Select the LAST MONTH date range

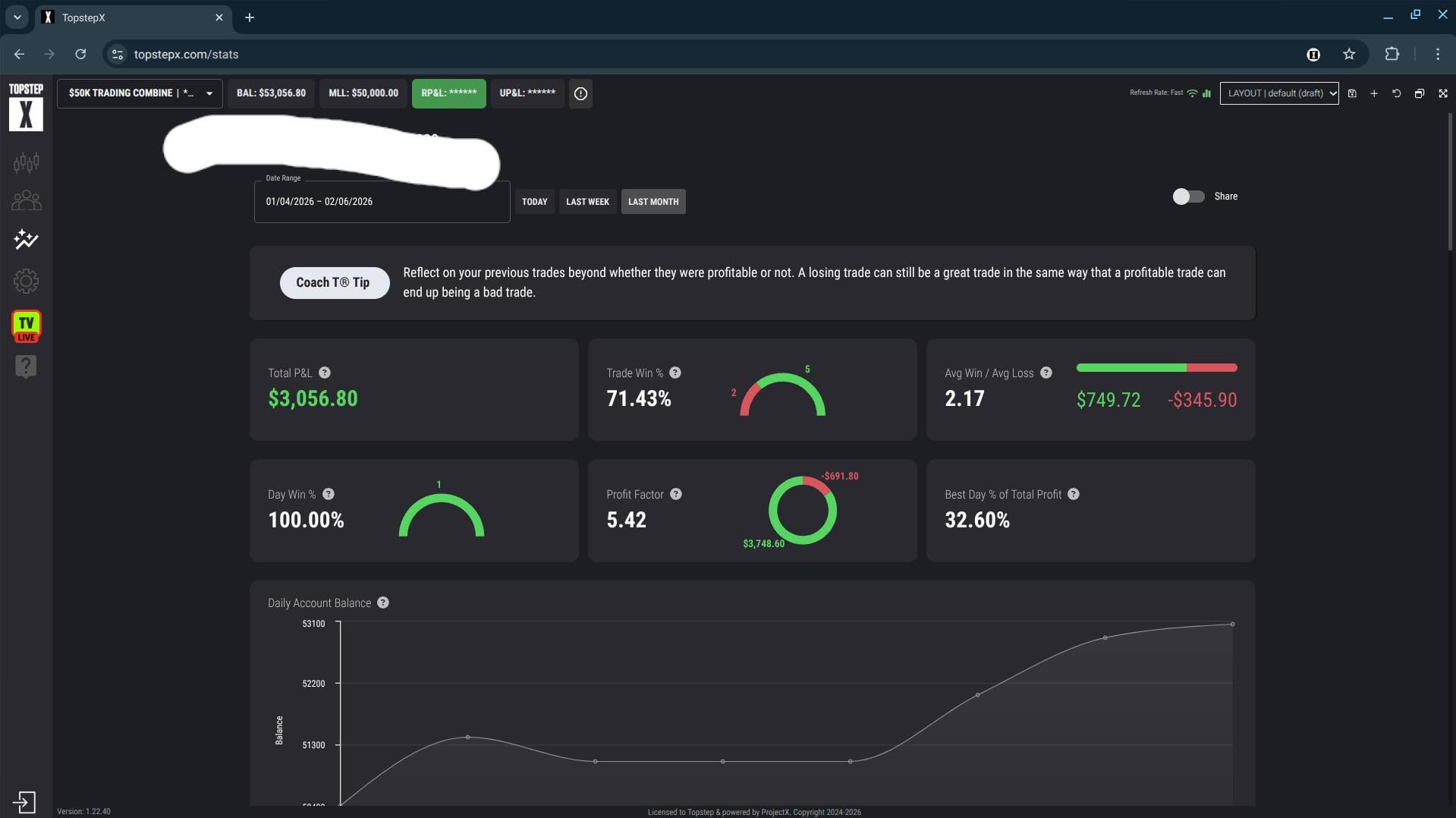(653, 202)
